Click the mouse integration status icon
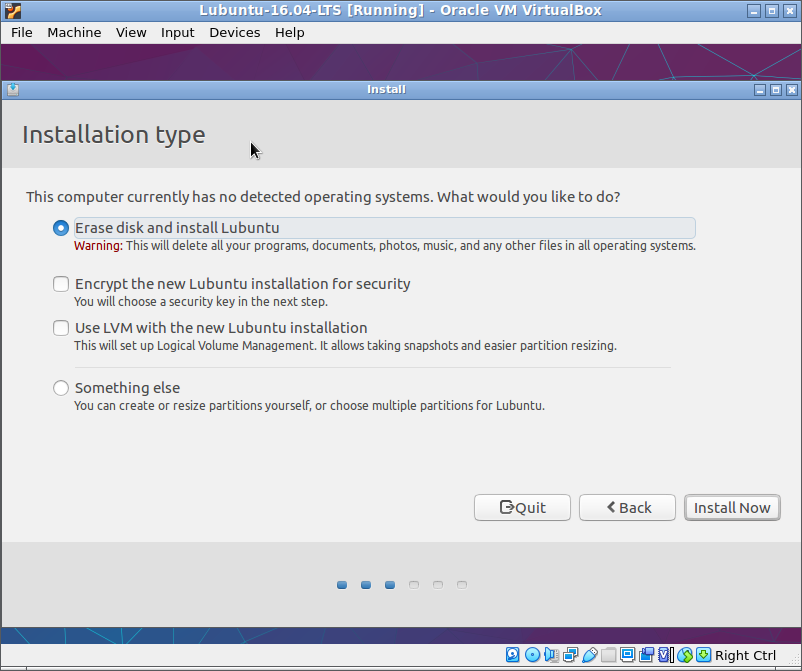Image resolution: width=802 pixels, height=671 pixels. pos(685,655)
